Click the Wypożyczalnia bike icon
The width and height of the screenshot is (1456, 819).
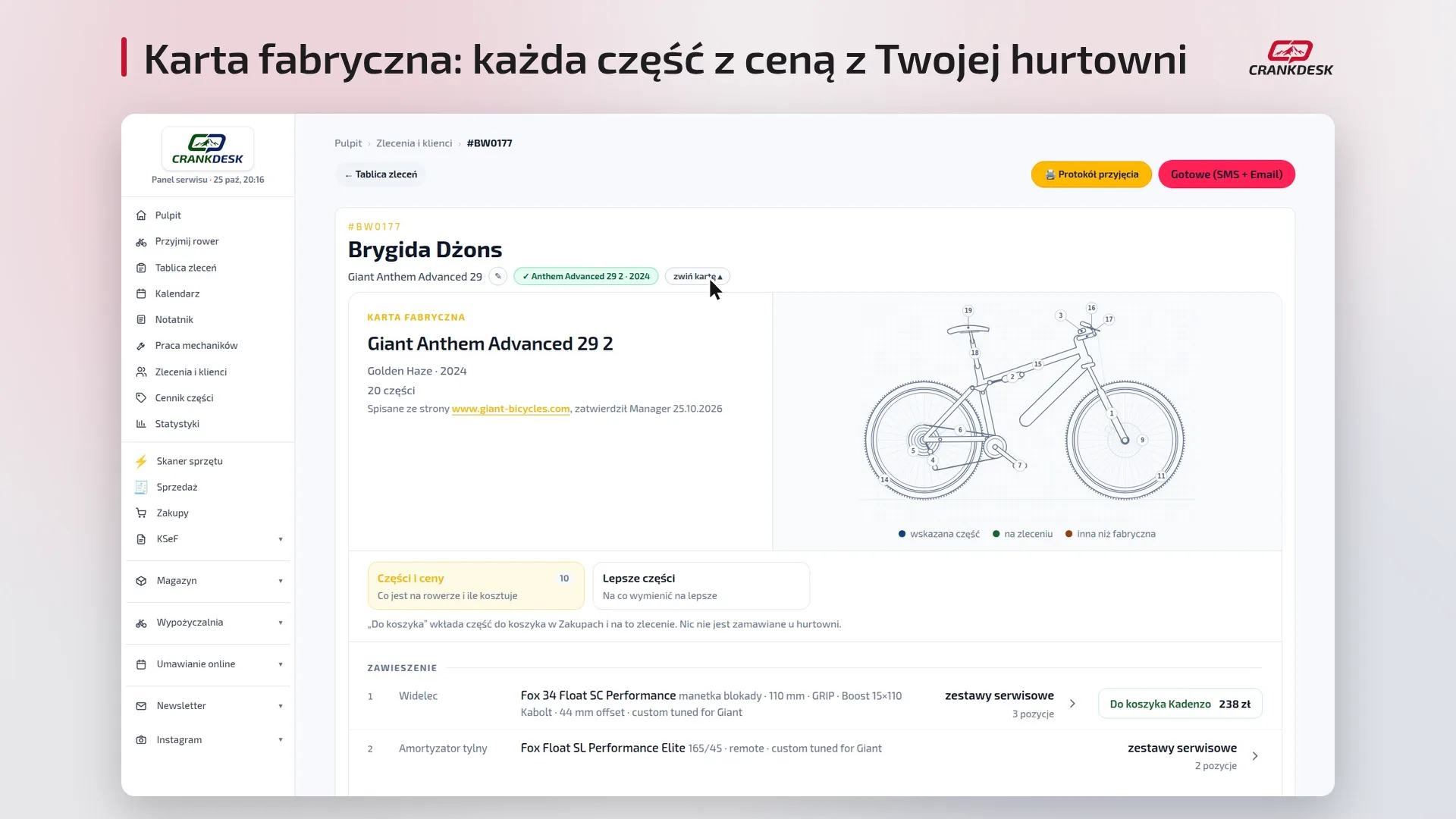141,623
